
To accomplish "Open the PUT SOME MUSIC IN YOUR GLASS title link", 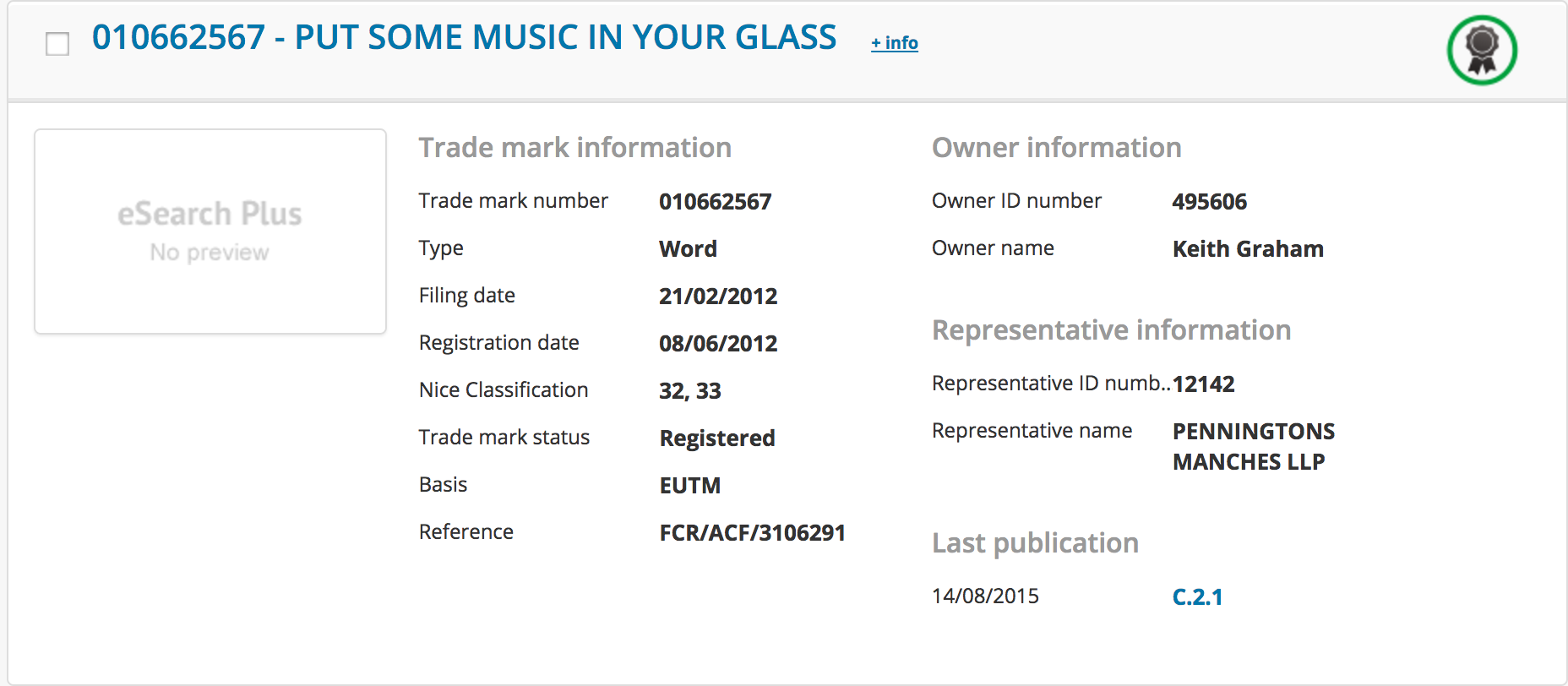I will coord(465,37).
